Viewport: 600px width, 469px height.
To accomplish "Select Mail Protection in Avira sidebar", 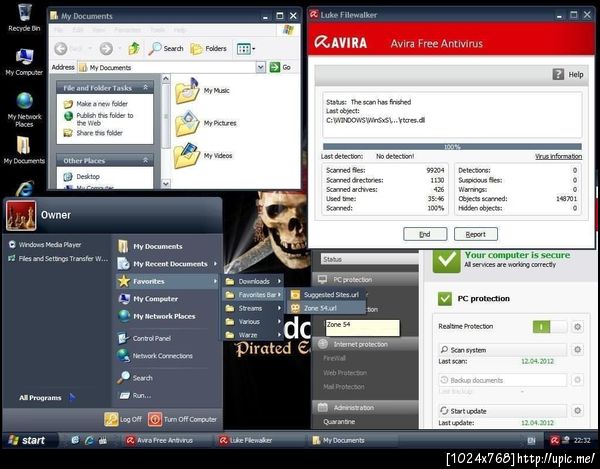I will (344, 387).
